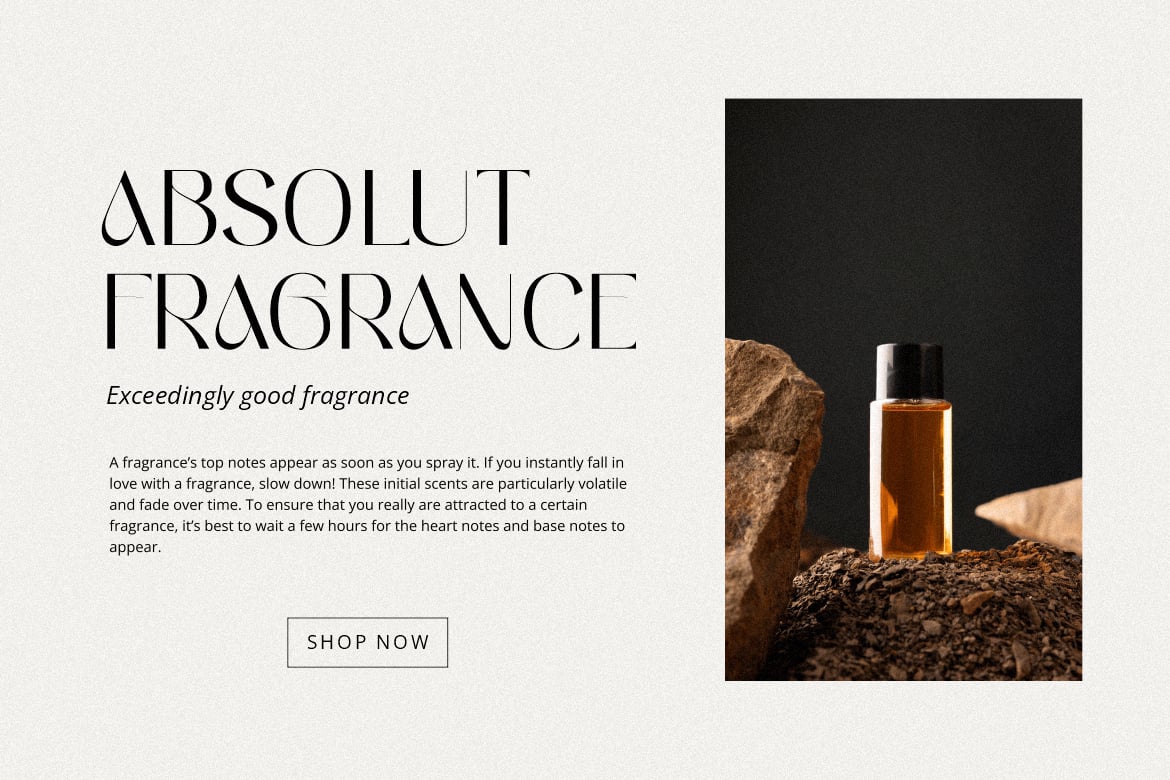Click the black cap of the bottle
Image resolution: width=1170 pixels, height=780 pixels.
point(910,372)
